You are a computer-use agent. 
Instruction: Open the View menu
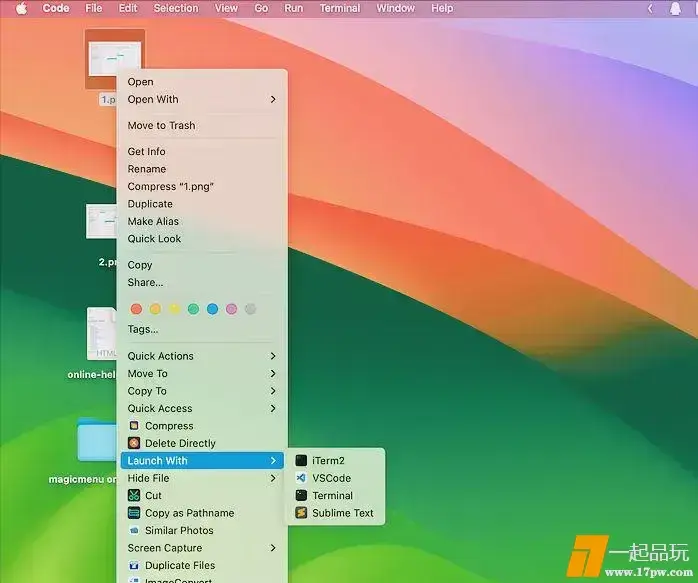pyautogui.click(x=226, y=8)
